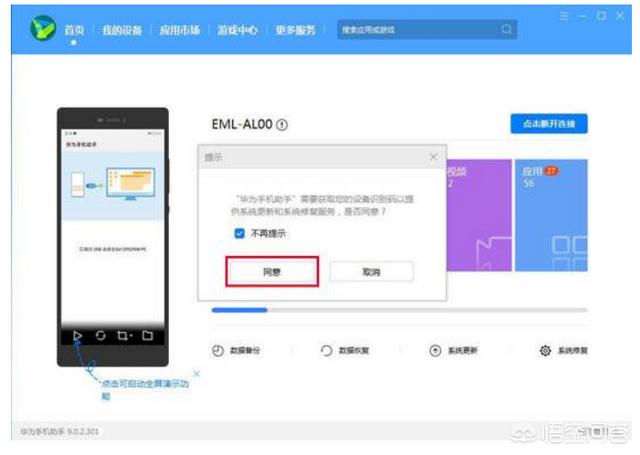640x455 pixels.
Task: Switch to 我的设备 tab
Action: tap(122, 30)
